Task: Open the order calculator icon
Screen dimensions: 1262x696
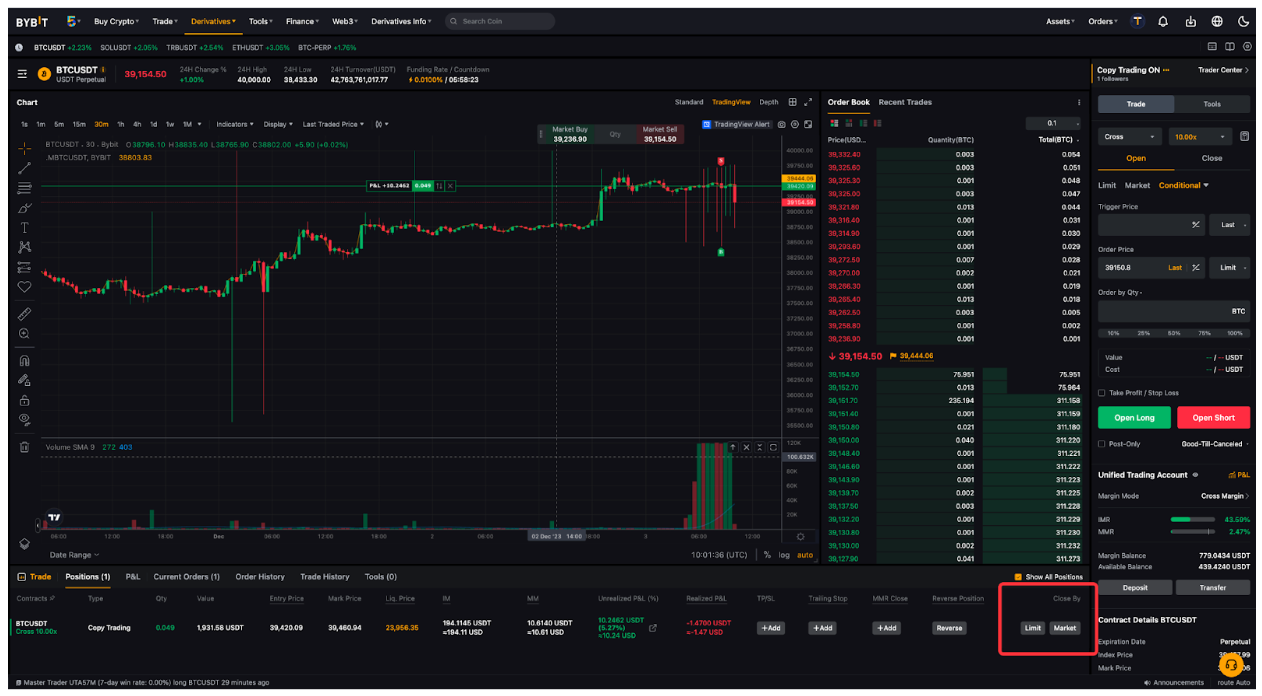Action: (1244, 137)
